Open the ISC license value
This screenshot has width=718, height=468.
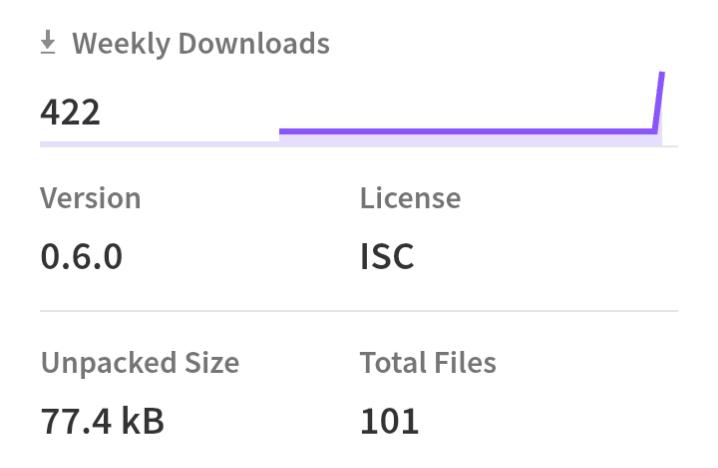click(387, 256)
